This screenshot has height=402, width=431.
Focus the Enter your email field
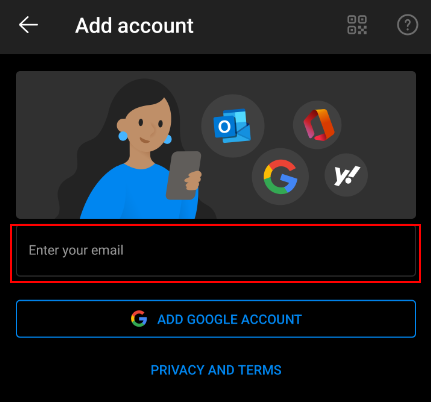216,251
